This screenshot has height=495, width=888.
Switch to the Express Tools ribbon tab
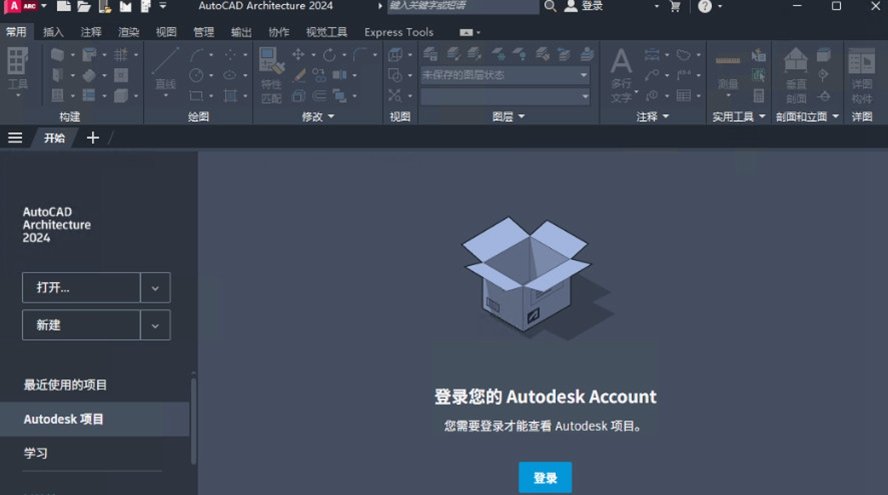(x=399, y=32)
